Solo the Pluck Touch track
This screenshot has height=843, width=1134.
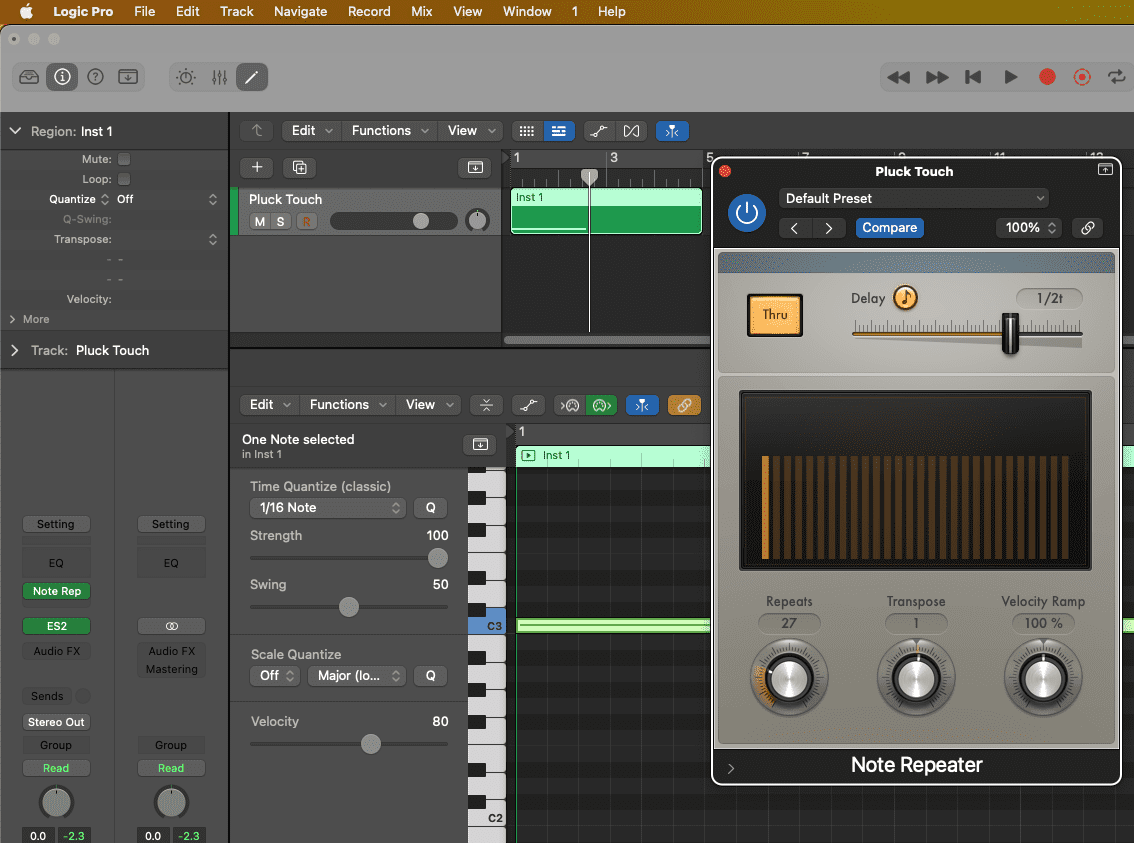coord(281,221)
